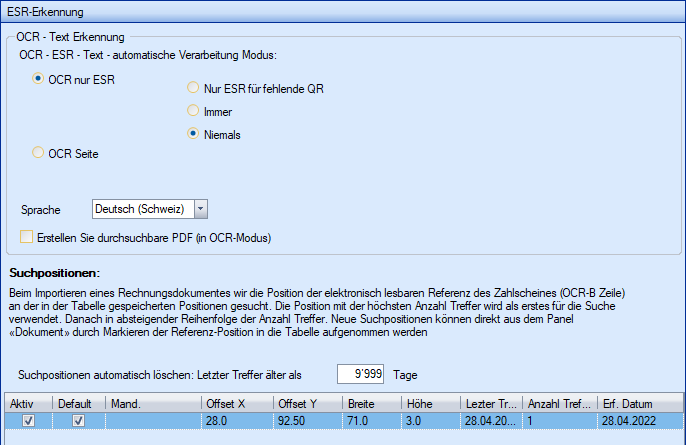Click the Suchpositionen: heading

[x=55, y=273]
